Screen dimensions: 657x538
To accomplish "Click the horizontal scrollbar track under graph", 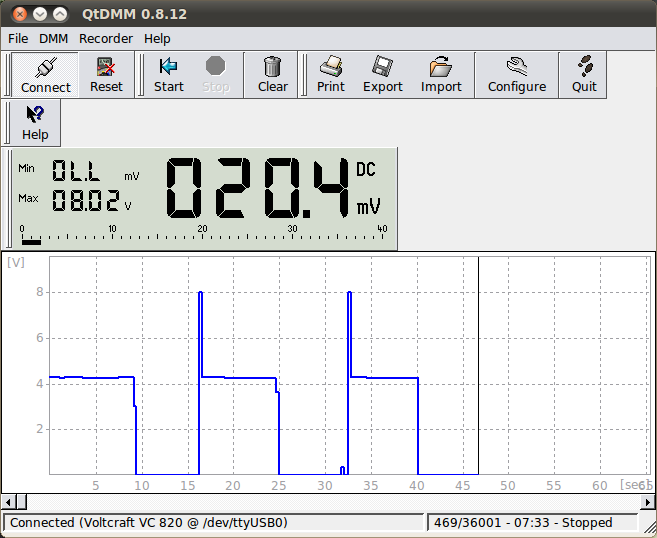I will coord(328,502).
